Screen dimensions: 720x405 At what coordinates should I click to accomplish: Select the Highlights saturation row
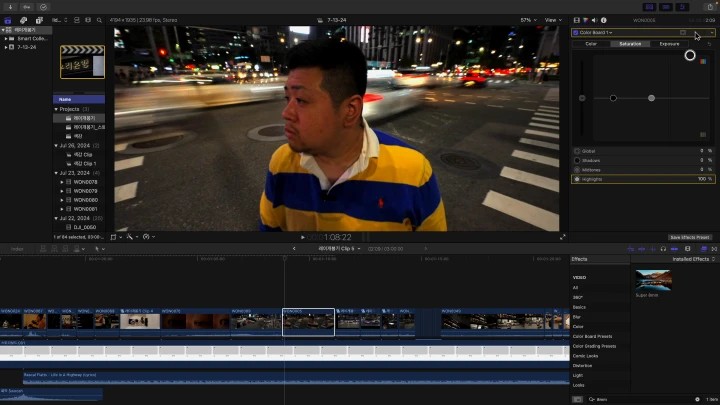tap(643, 179)
